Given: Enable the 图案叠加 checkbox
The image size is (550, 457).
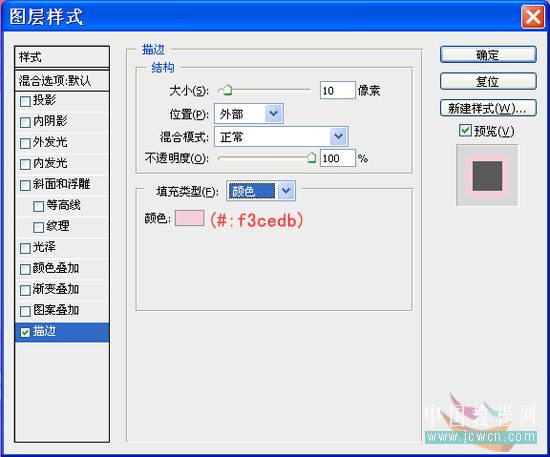Looking at the screenshot, I should pos(25,311).
